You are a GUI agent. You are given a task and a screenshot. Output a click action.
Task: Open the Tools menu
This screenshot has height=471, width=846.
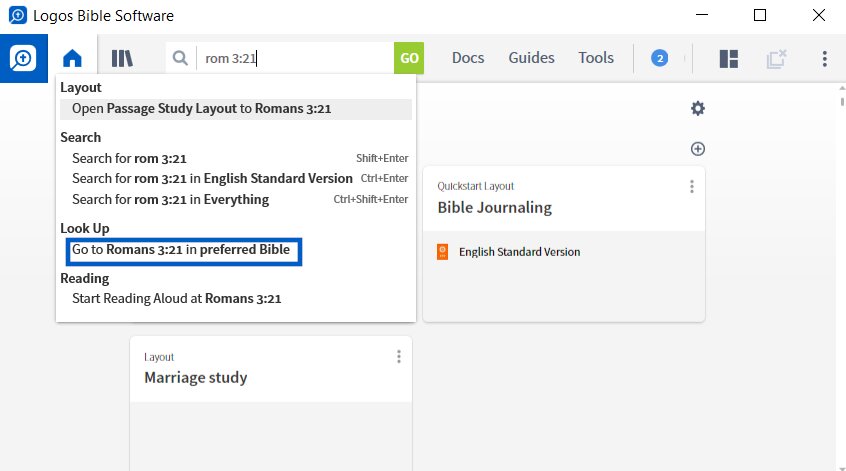[x=596, y=58]
